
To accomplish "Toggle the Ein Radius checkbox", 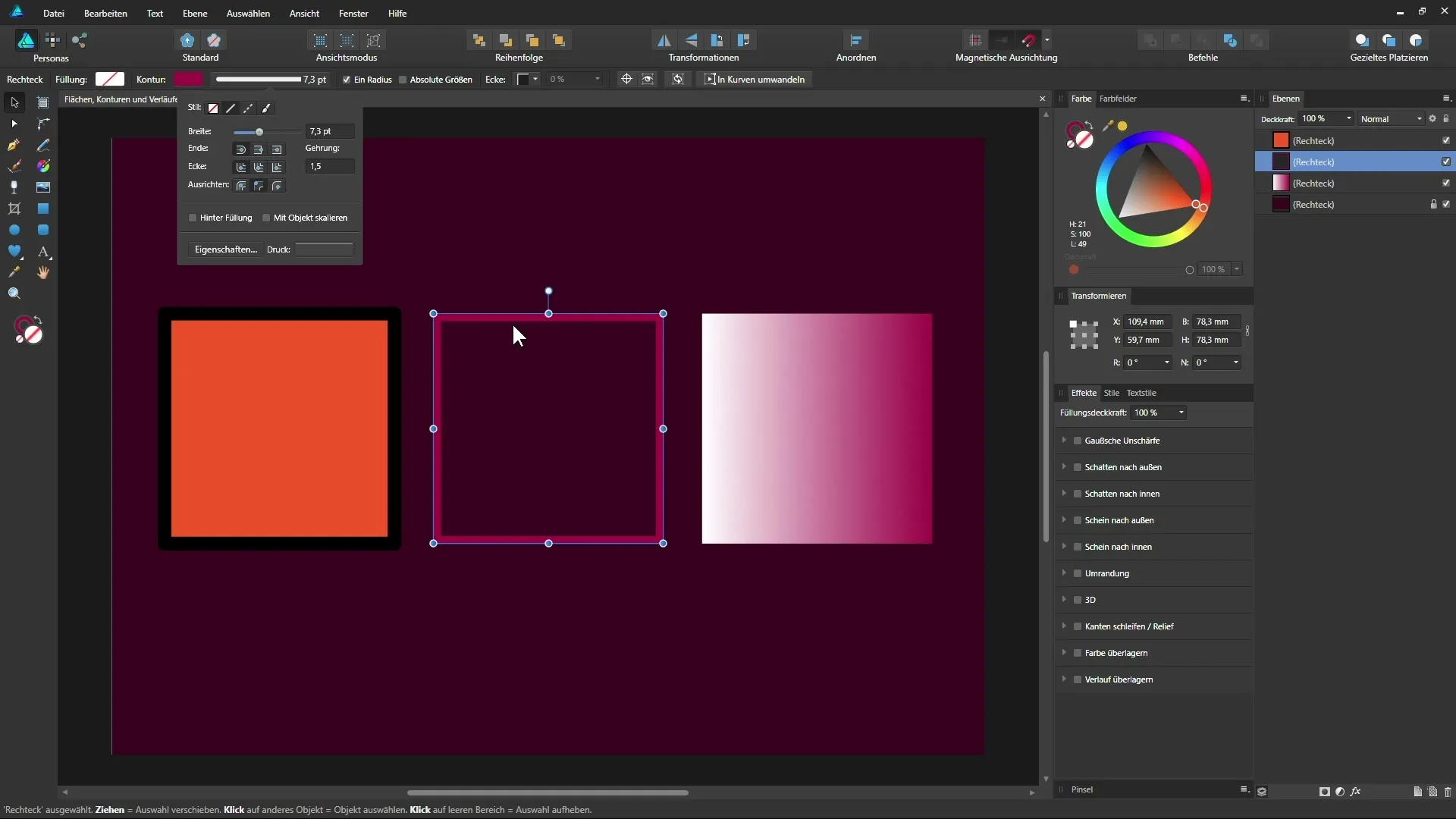I will (x=347, y=80).
